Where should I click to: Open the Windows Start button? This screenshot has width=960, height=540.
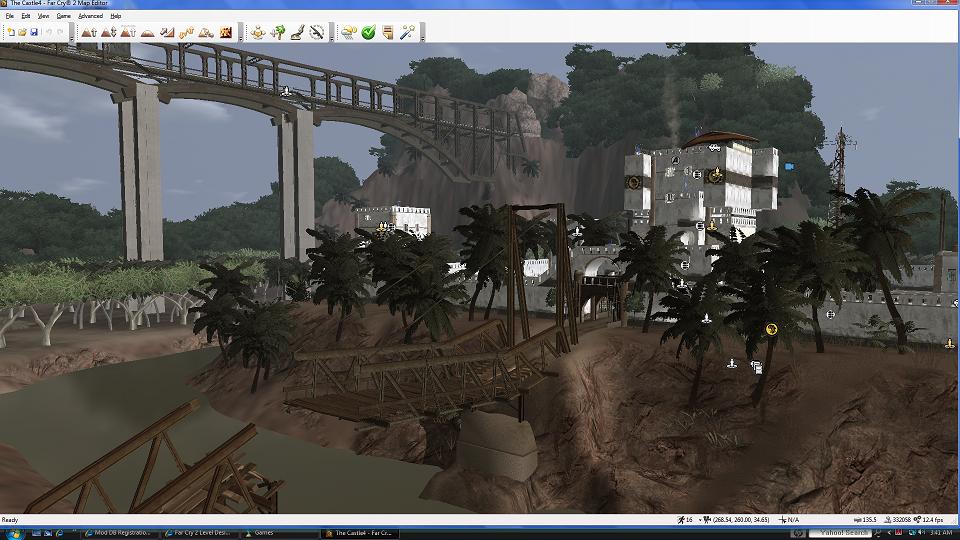click(14, 533)
